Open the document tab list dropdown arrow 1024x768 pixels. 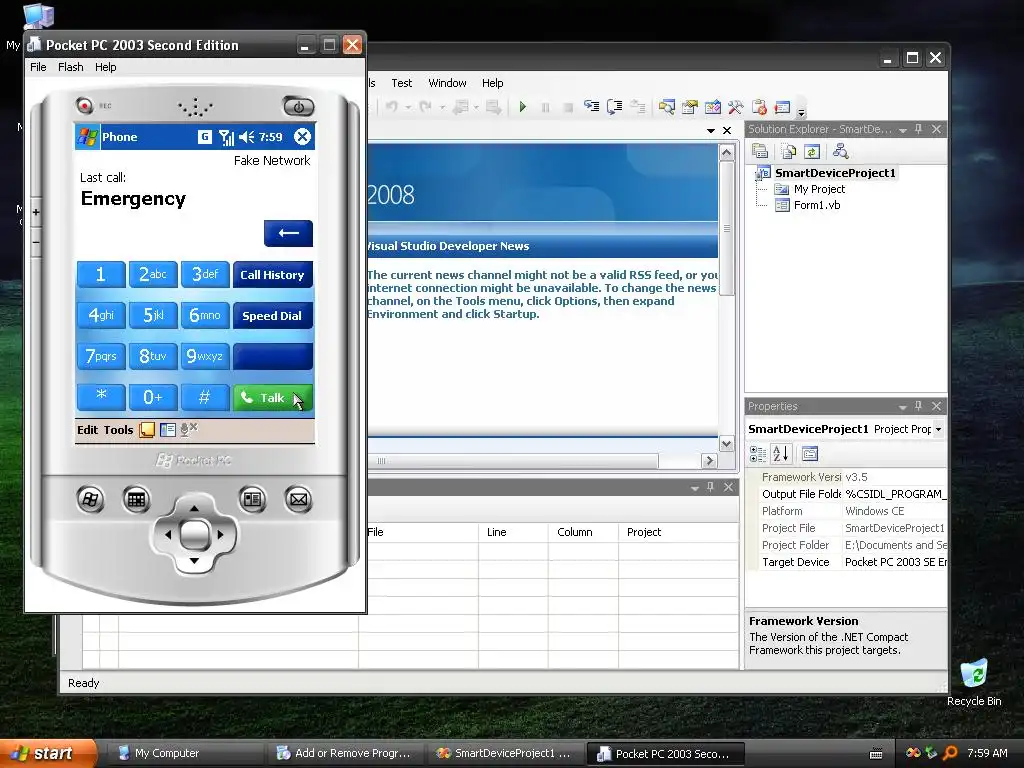pos(711,131)
